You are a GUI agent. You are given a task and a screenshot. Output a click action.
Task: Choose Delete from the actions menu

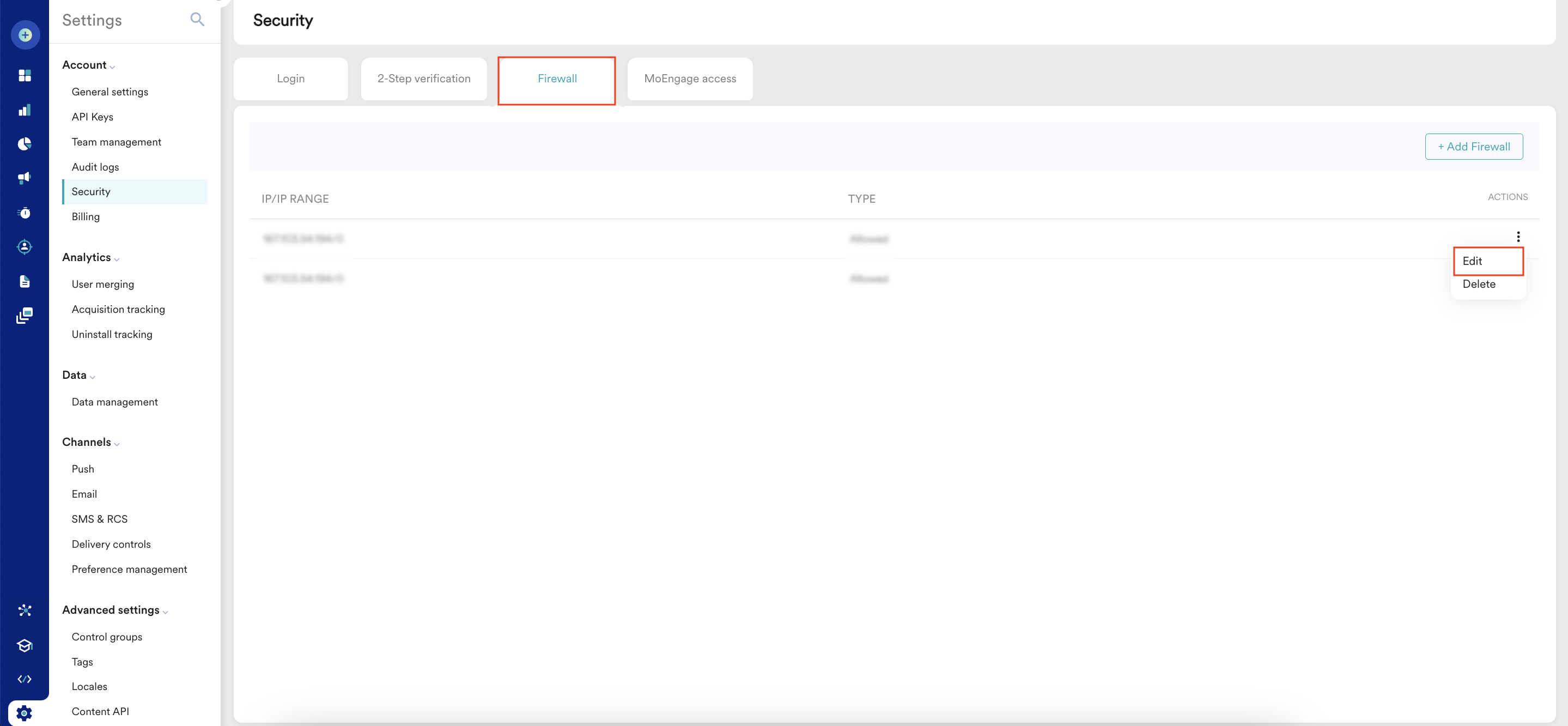pyautogui.click(x=1479, y=284)
